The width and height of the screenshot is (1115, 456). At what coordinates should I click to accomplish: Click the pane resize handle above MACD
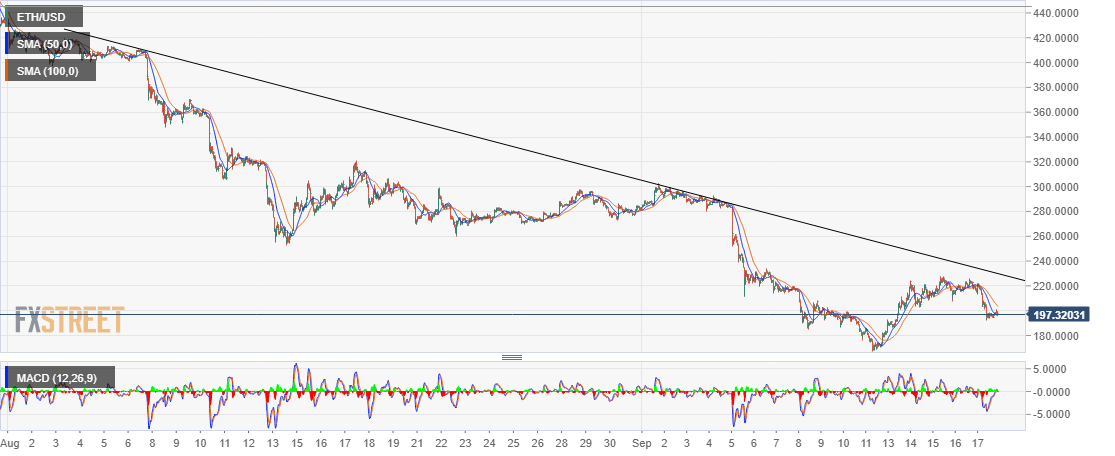(x=512, y=357)
